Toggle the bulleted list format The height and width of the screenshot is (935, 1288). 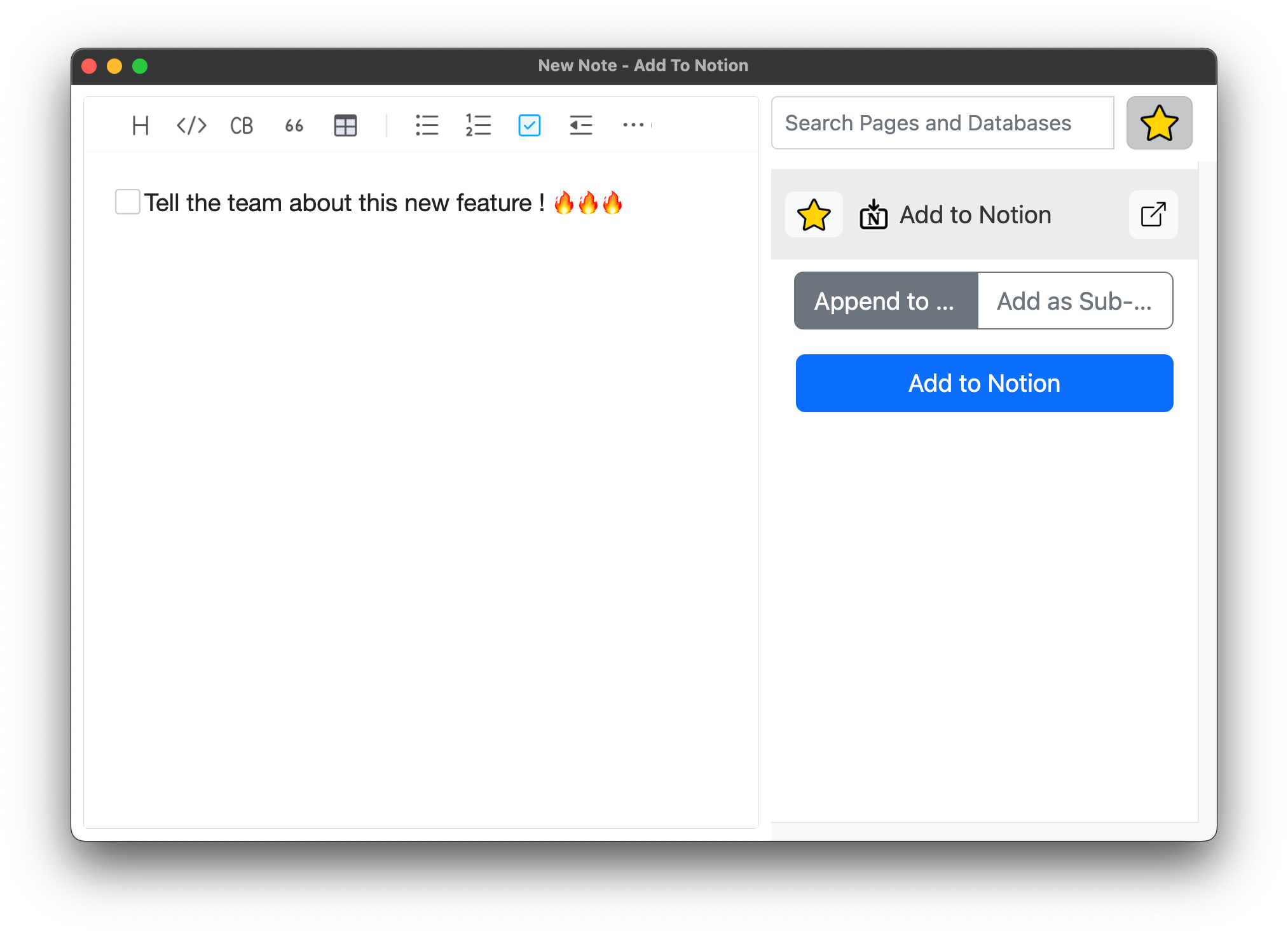427,125
